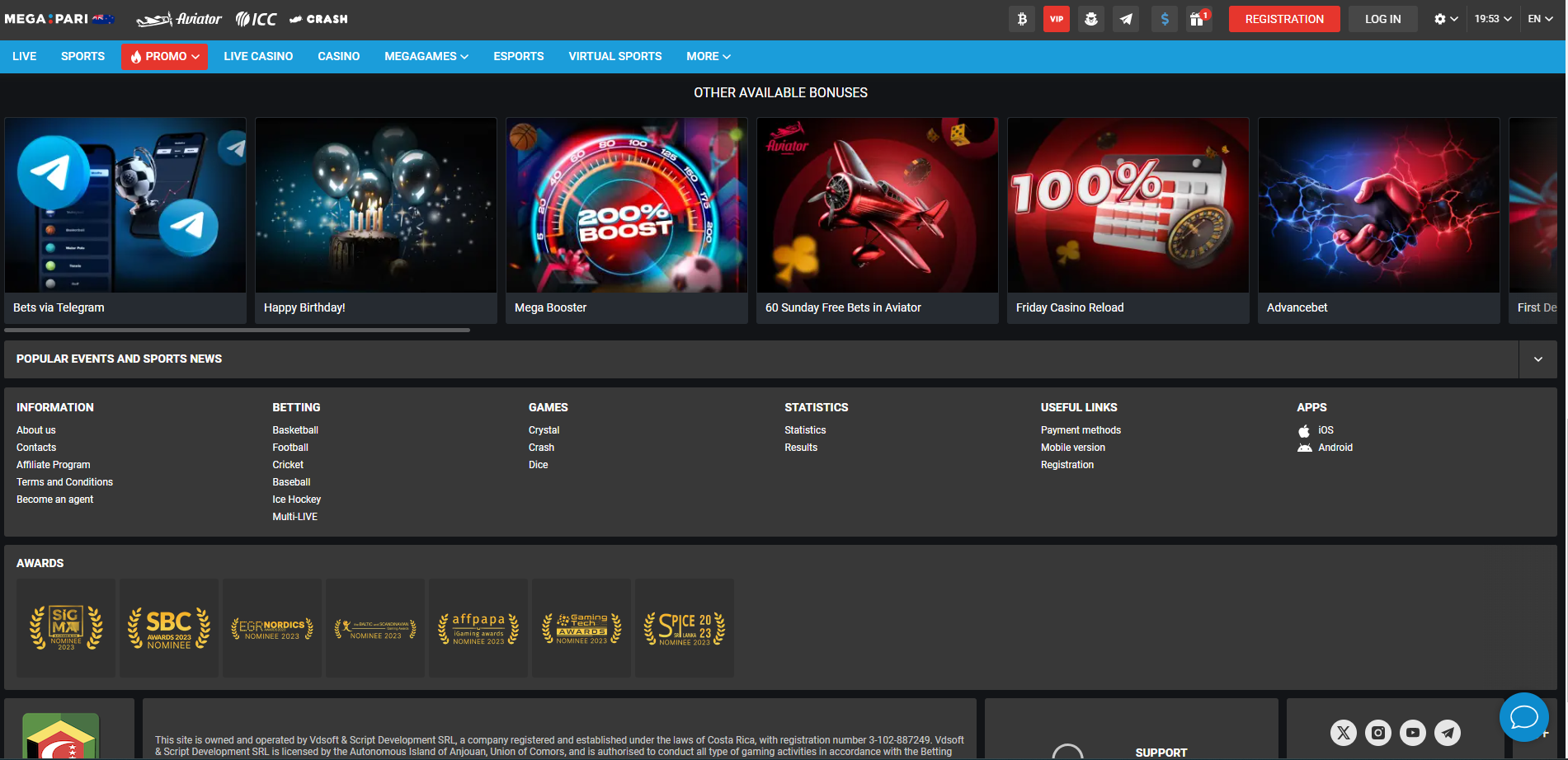Open the X social media icon
This screenshot has width=1568, height=760.
[1344, 732]
